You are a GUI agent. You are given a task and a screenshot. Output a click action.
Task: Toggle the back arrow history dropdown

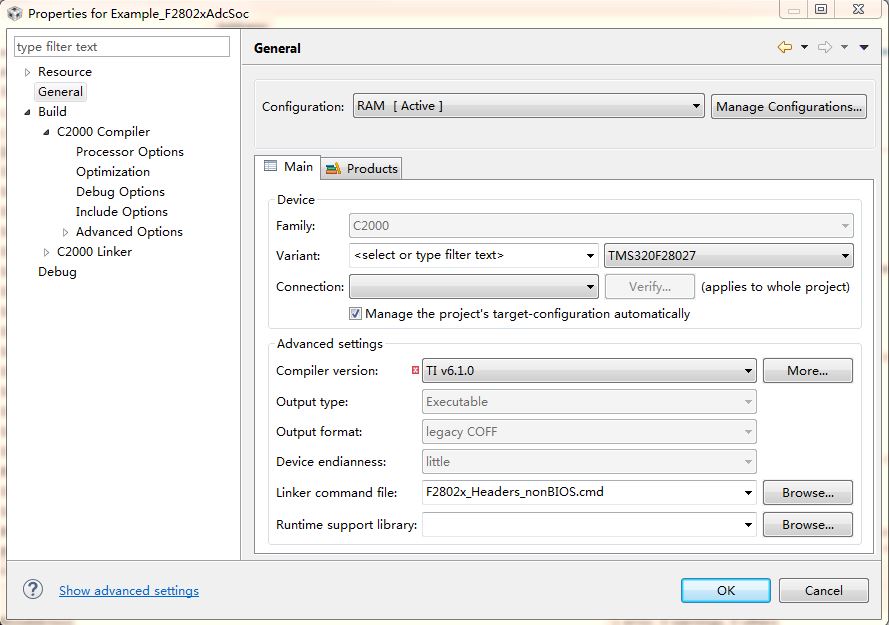click(x=804, y=47)
